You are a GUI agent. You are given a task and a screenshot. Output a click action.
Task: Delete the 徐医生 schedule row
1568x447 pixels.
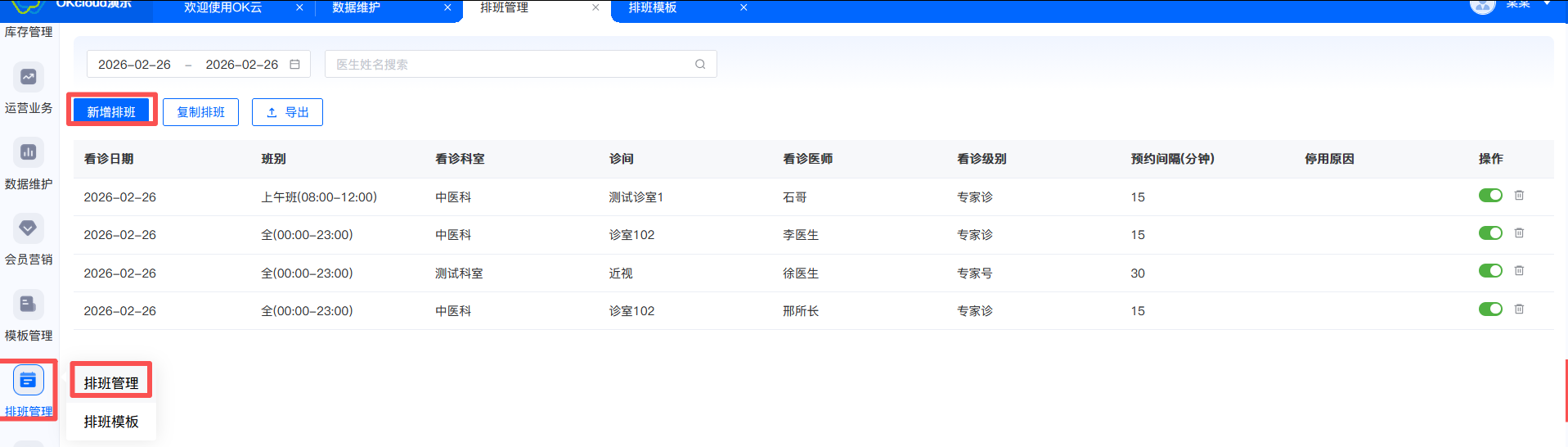tap(1519, 271)
